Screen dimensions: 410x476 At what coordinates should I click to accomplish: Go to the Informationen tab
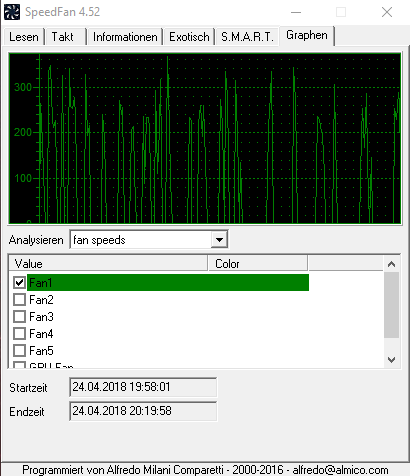pyautogui.click(x=125, y=37)
